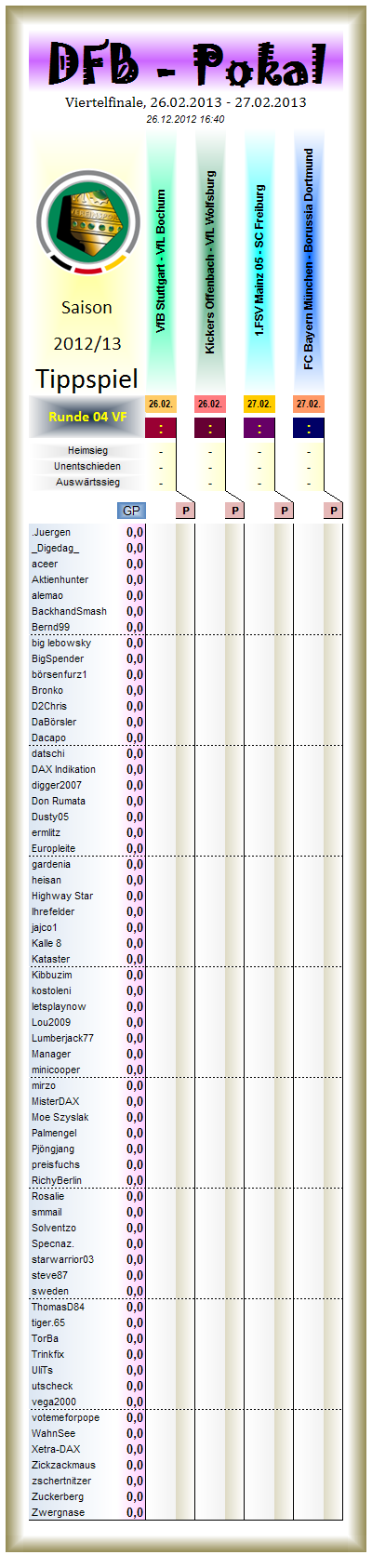Screen dimensions: 372x1568
Task: Select the Auswärtssieg row label
Action: [x=87, y=482]
